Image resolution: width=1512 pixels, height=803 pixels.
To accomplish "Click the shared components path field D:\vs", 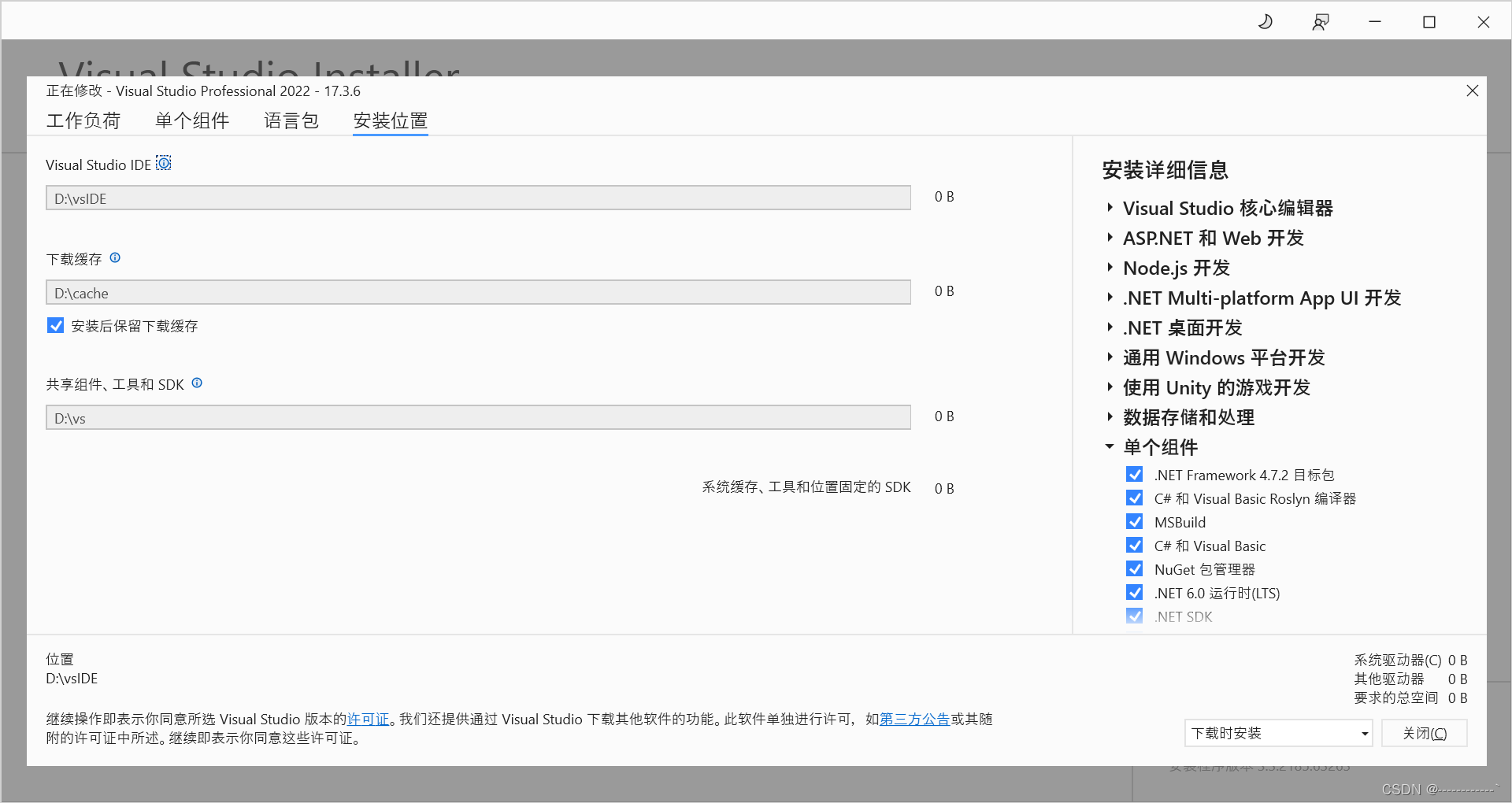I will [478, 417].
